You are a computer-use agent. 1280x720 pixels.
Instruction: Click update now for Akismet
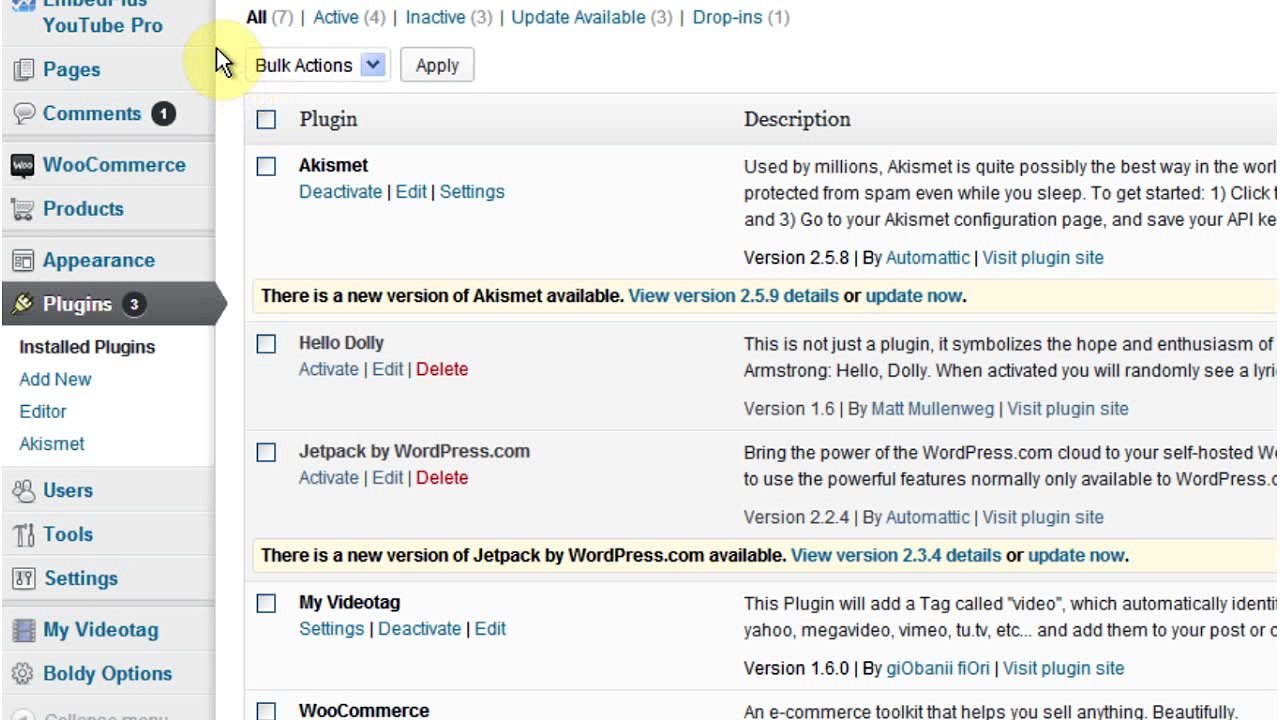(x=913, y=296)
